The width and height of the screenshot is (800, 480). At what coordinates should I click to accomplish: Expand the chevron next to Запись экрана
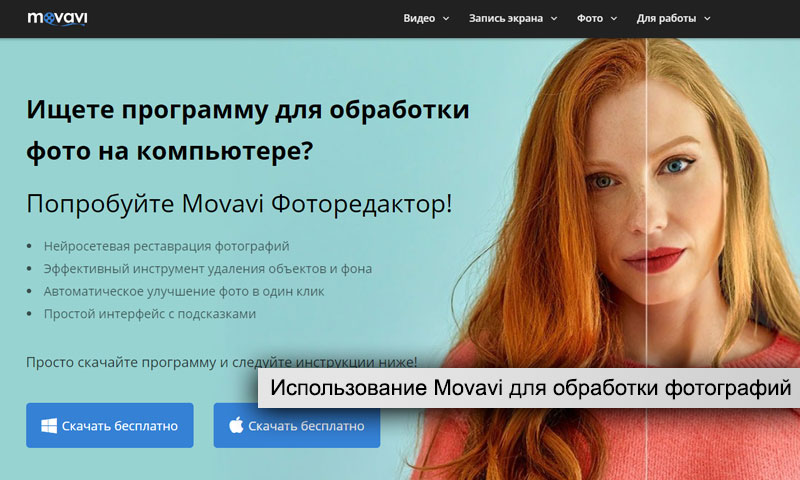(554, 18)
